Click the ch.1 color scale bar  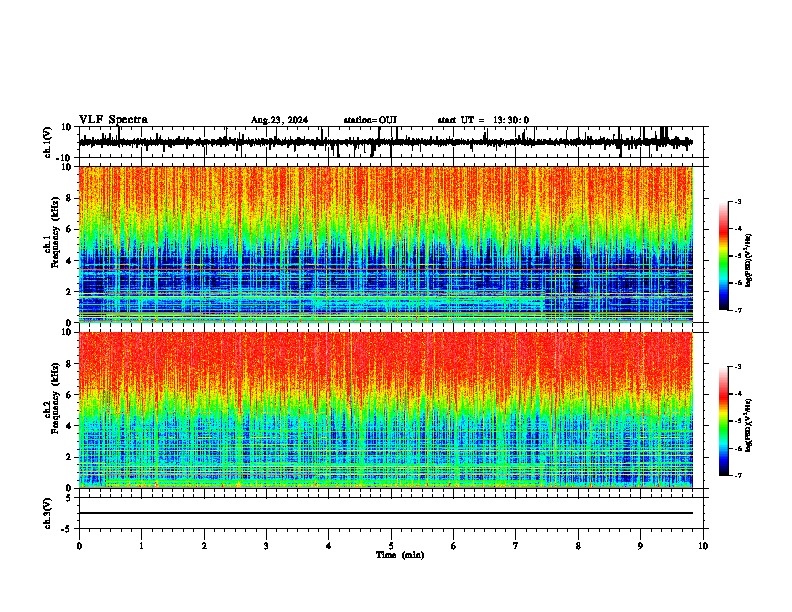(x=723, y=256)
